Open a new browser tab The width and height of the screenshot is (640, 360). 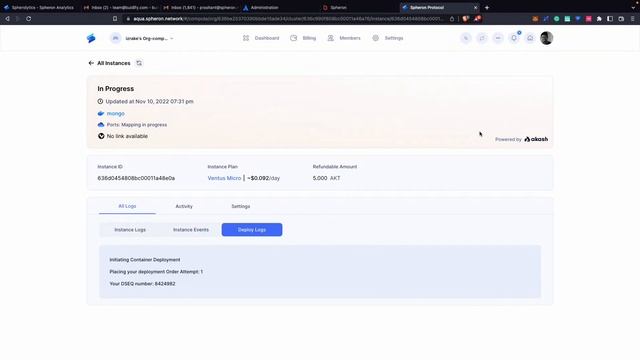(x=487, y=7)
